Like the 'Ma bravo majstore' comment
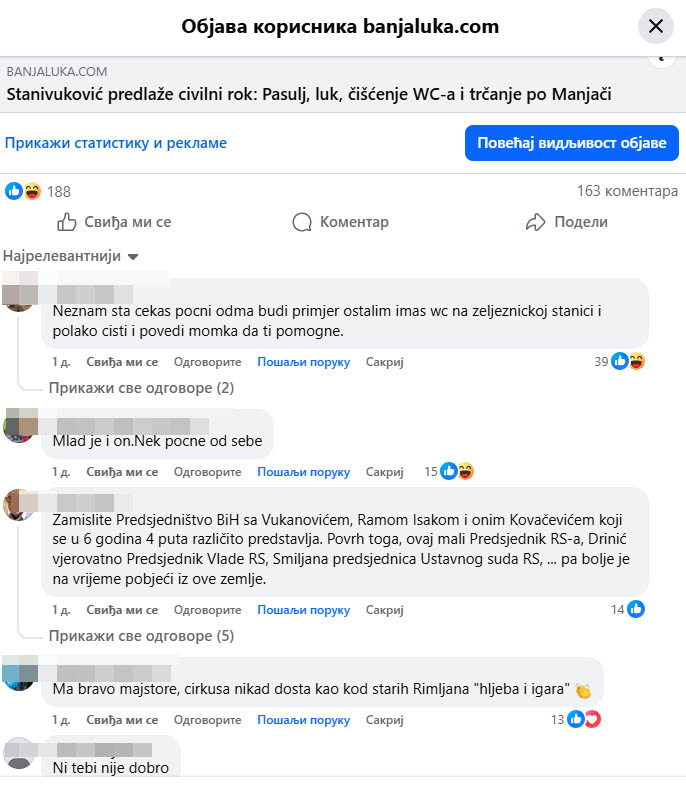686x788 pixels. pyautogui.click(x=122, y=720)
